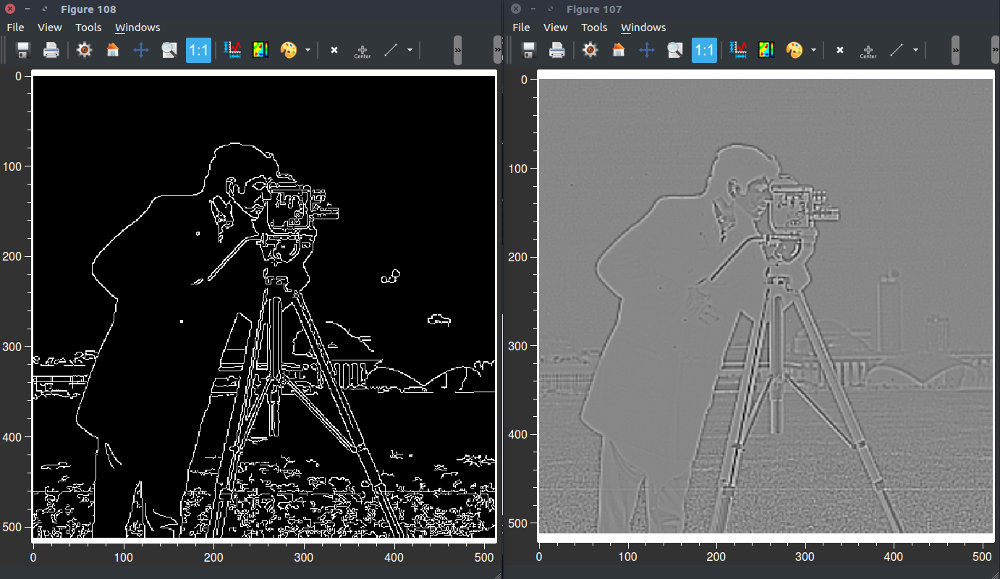
Task: Open gear settings in Figure 108 toolbar
Action: pos(84,50)
